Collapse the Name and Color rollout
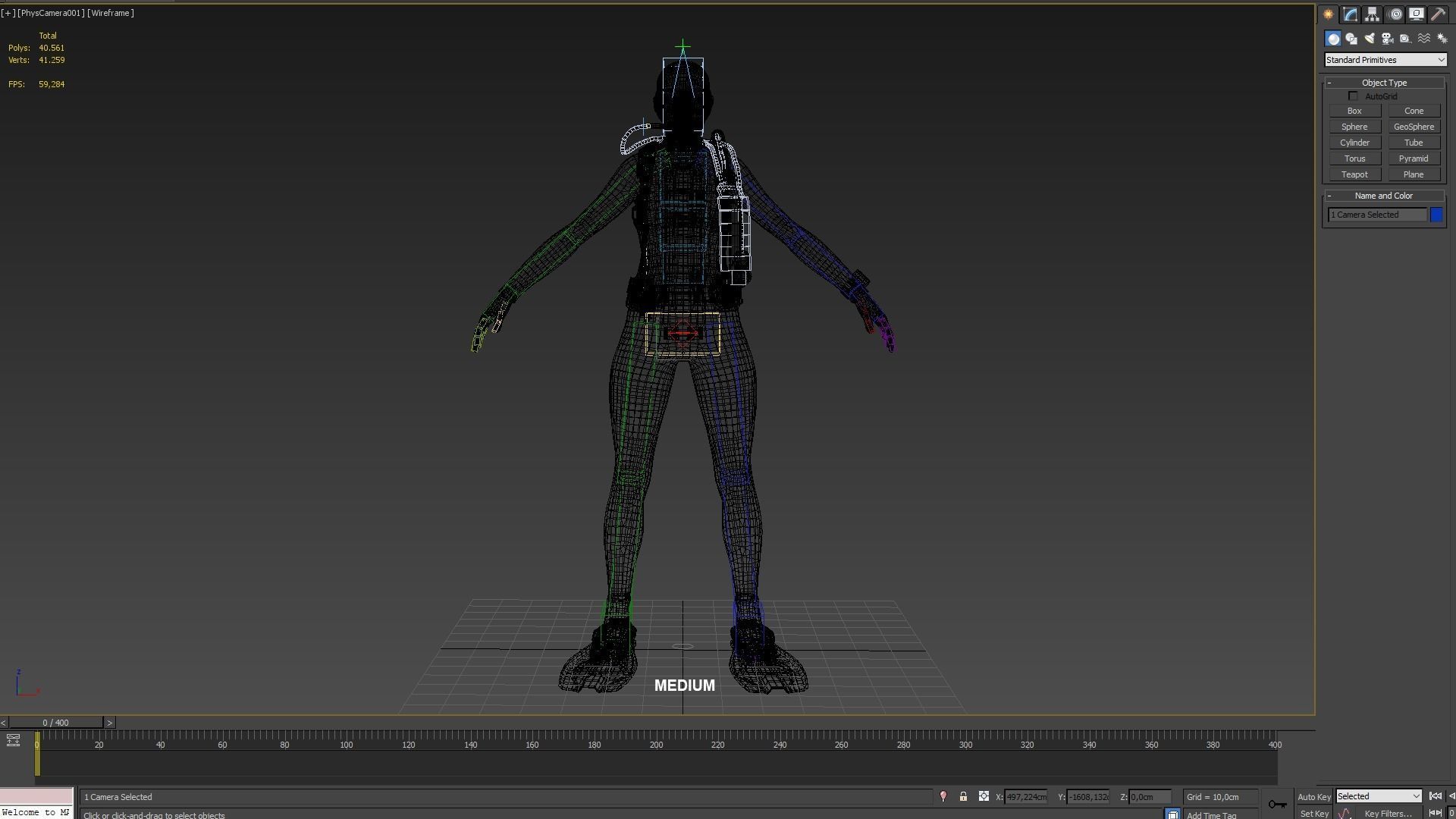The width and height of the screenshot is (1456, 819). click(x=1384, y=196)
